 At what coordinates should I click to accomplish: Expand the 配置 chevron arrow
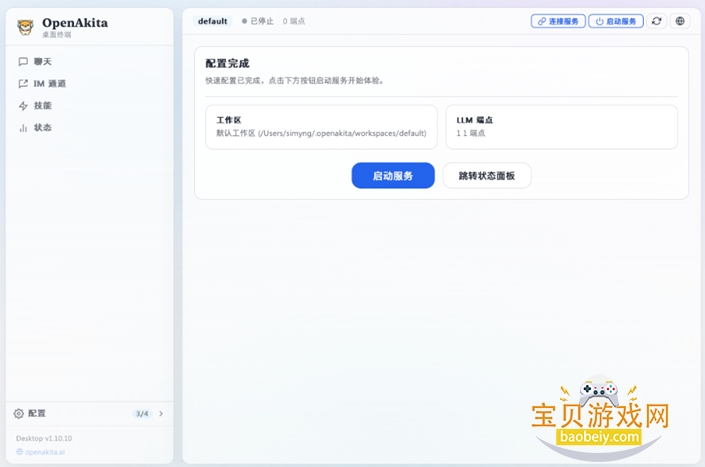pos(161,413)
